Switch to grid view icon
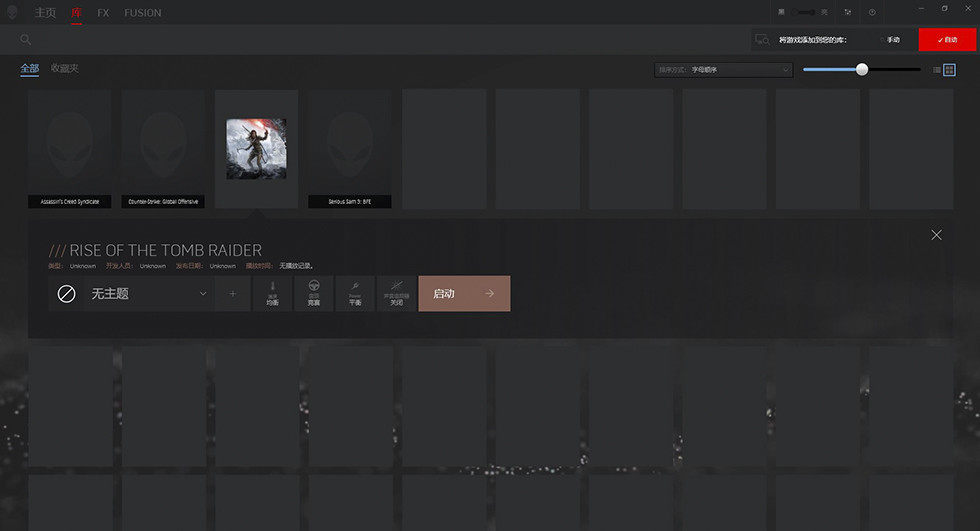This screenshot has width=980, height=531. coord(950,70)
